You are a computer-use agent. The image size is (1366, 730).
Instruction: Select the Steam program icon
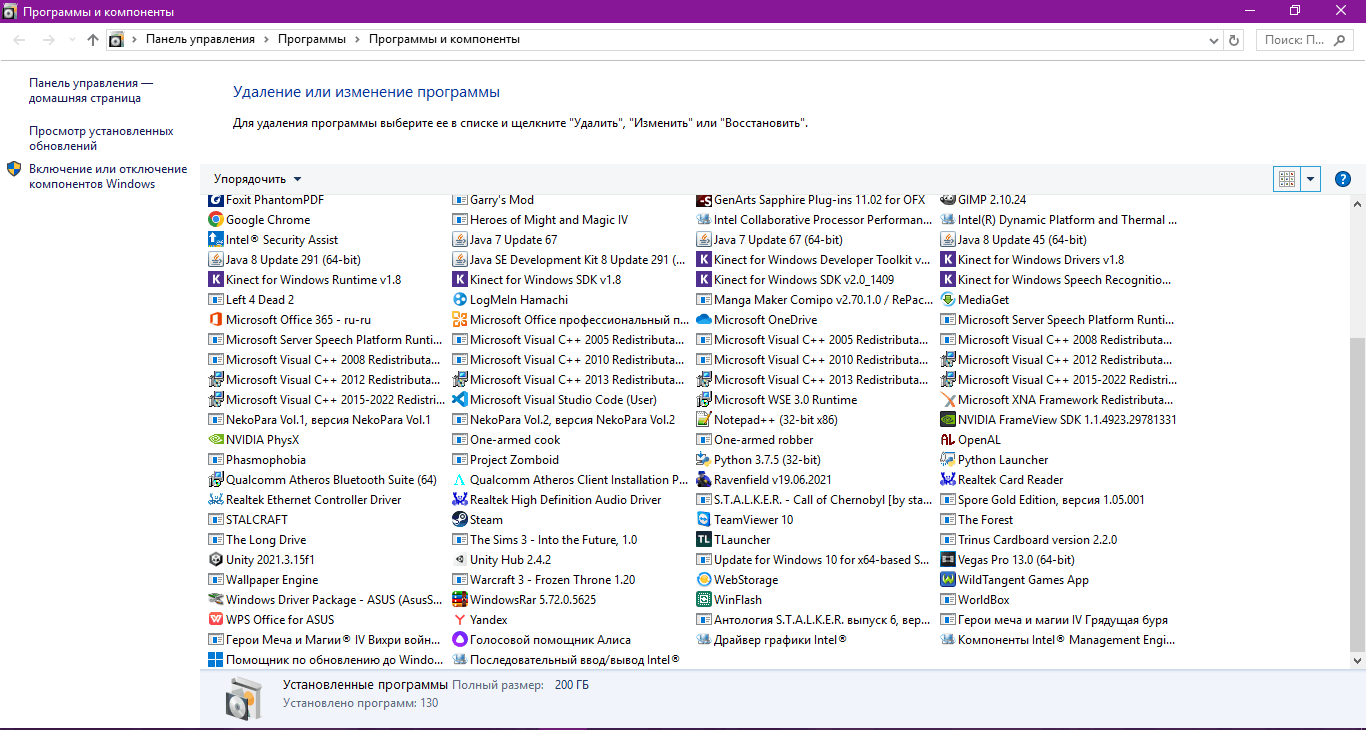(x=460, y=520)
